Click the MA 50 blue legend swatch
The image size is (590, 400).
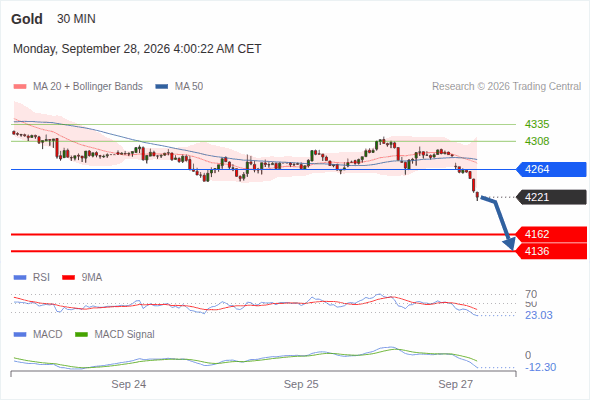[x=162, y=87]
